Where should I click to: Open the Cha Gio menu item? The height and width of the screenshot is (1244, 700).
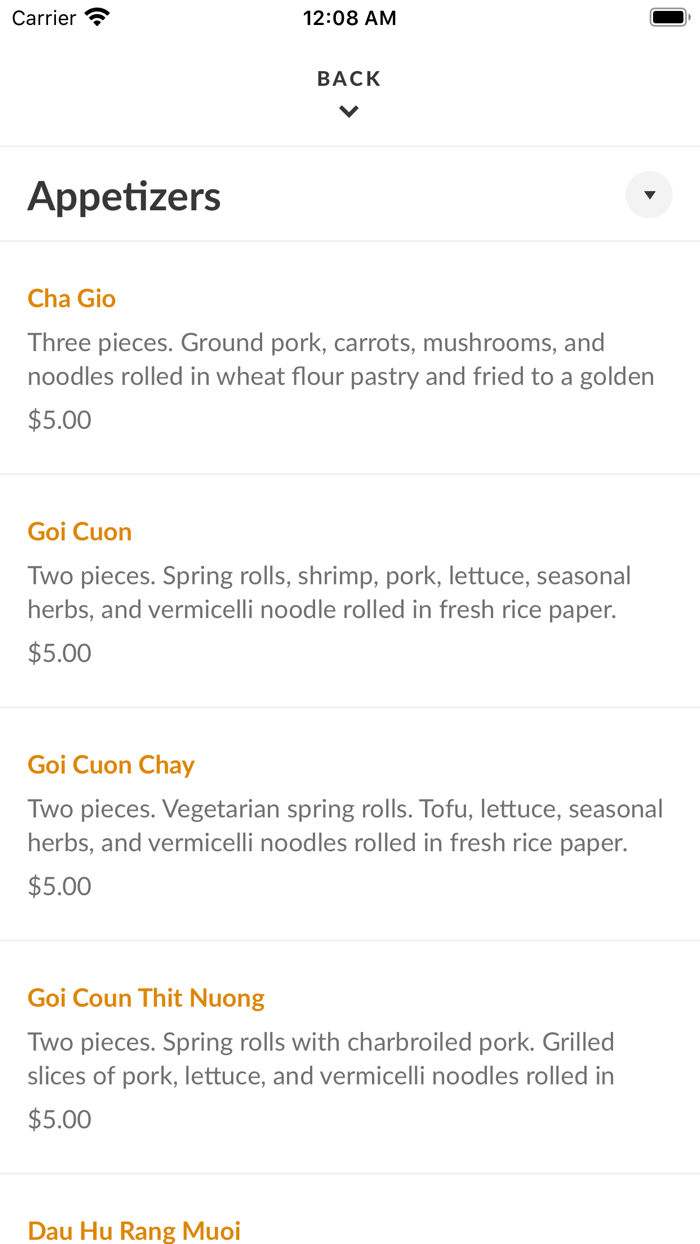pos(71,298)
